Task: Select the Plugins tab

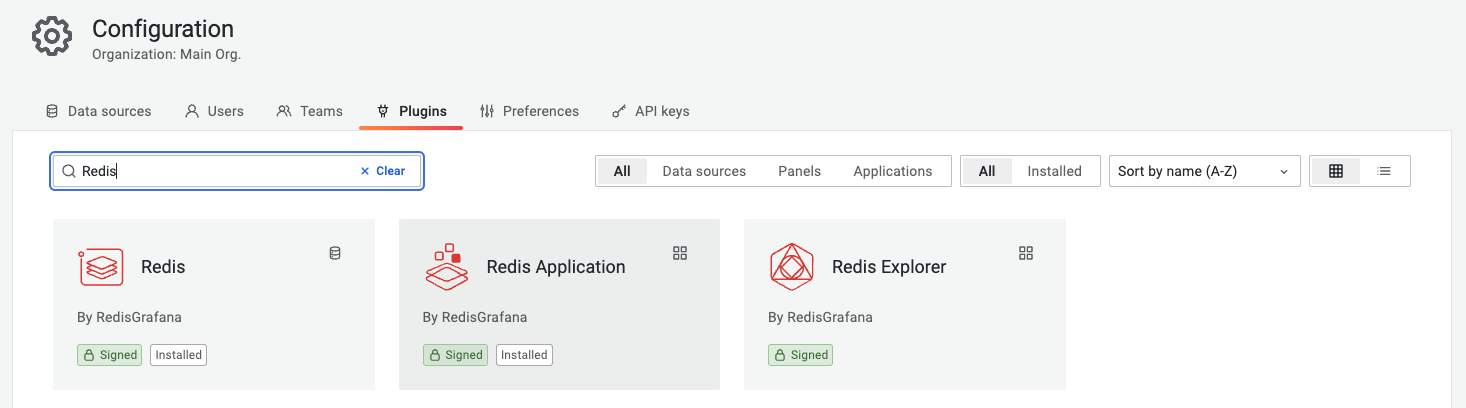Action: (411, 111)
